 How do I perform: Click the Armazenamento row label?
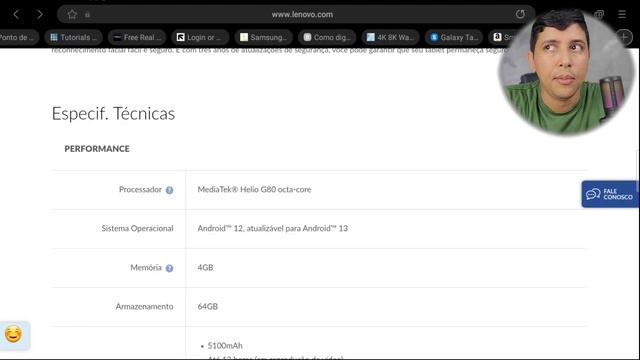coord(144,307)
